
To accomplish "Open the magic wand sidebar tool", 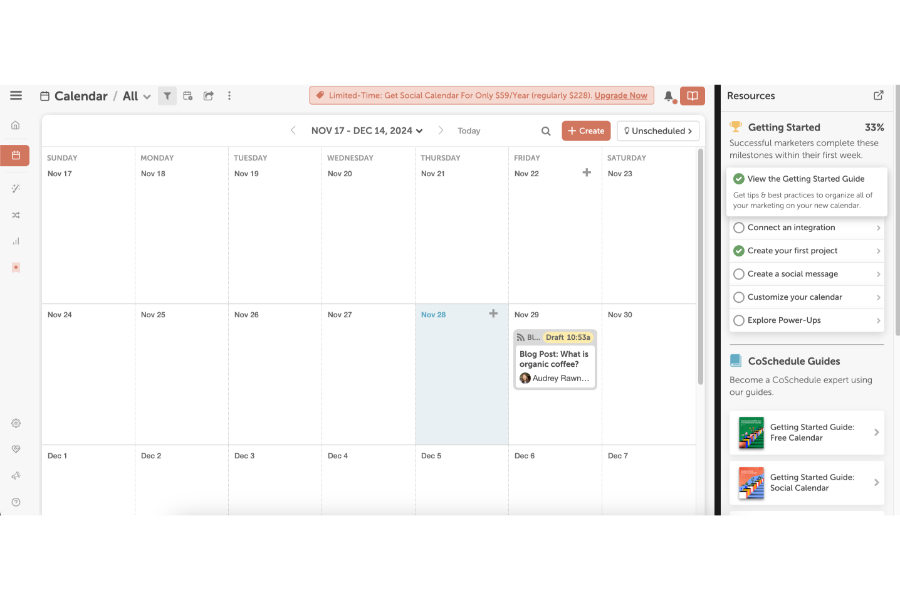I will 15,188.
